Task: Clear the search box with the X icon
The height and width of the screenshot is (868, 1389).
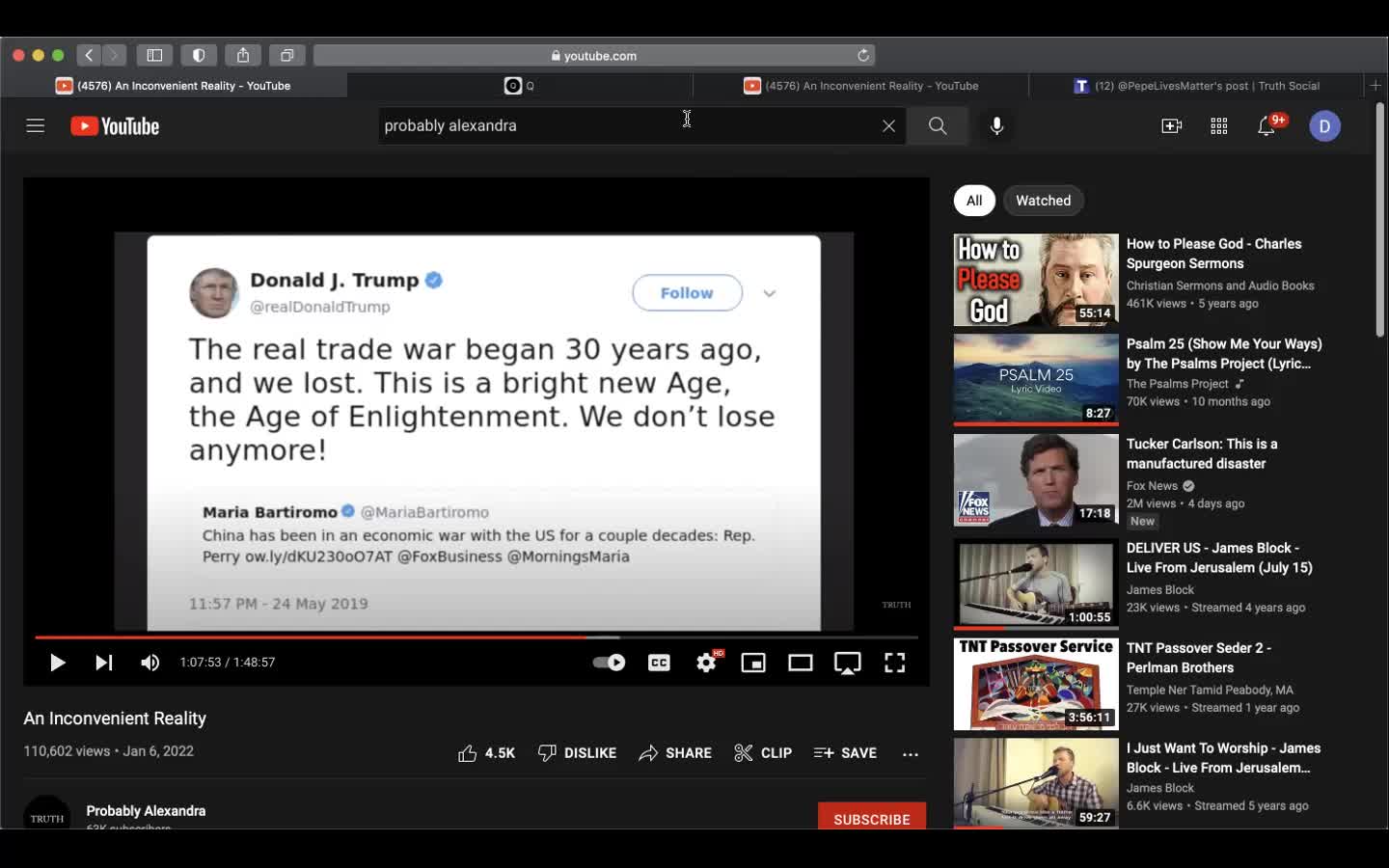Action: pos(888,125)
